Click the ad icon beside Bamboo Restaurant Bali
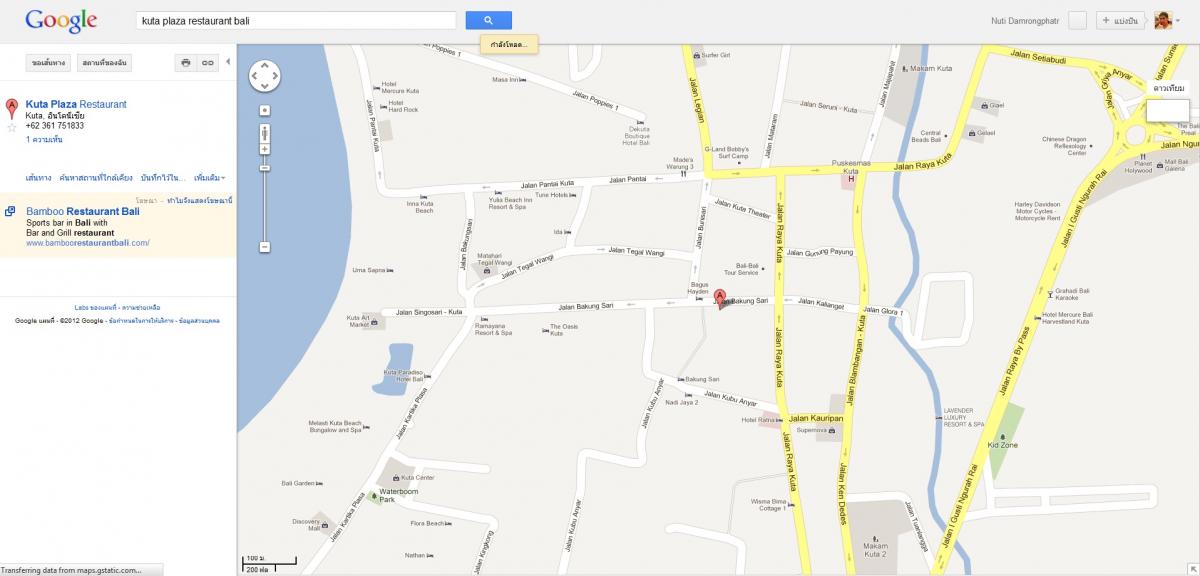The width and height of the screenshot is (1200, 576). pyautogui.click(x=10, y=211)
